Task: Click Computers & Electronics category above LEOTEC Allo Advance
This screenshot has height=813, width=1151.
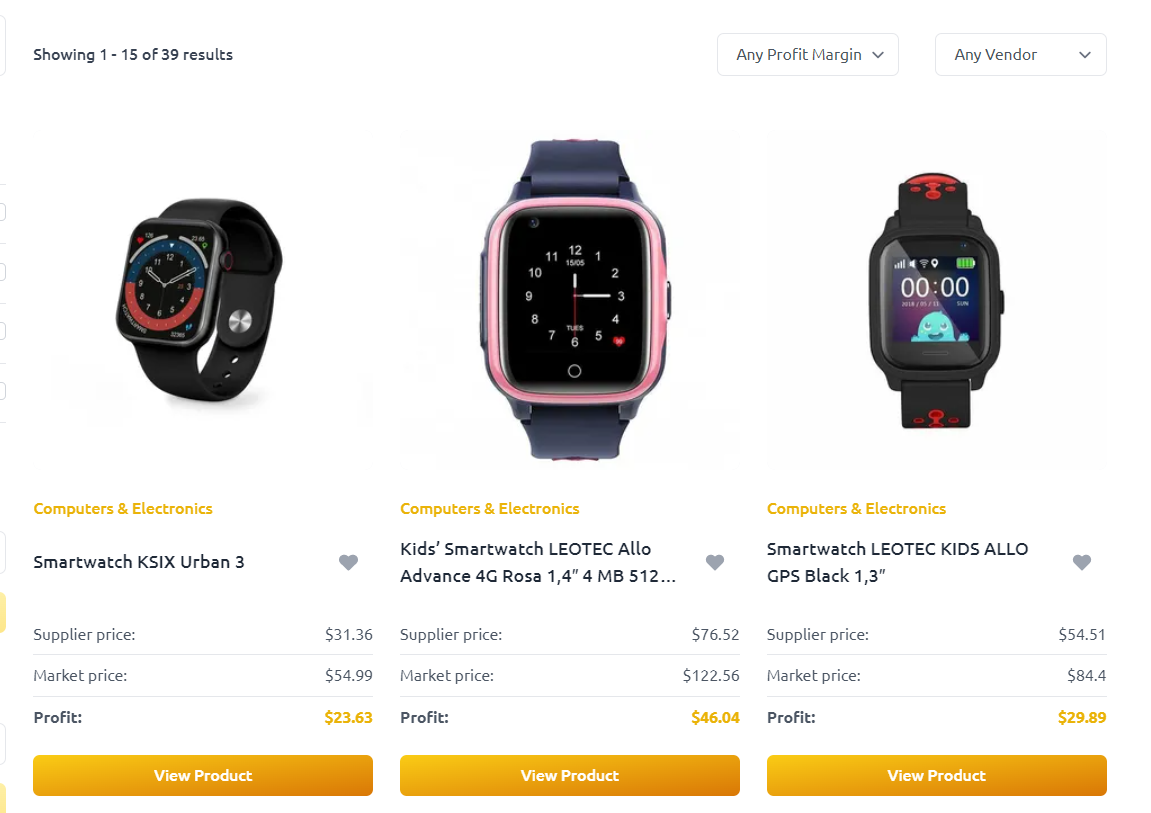Action: click(490, 508)
